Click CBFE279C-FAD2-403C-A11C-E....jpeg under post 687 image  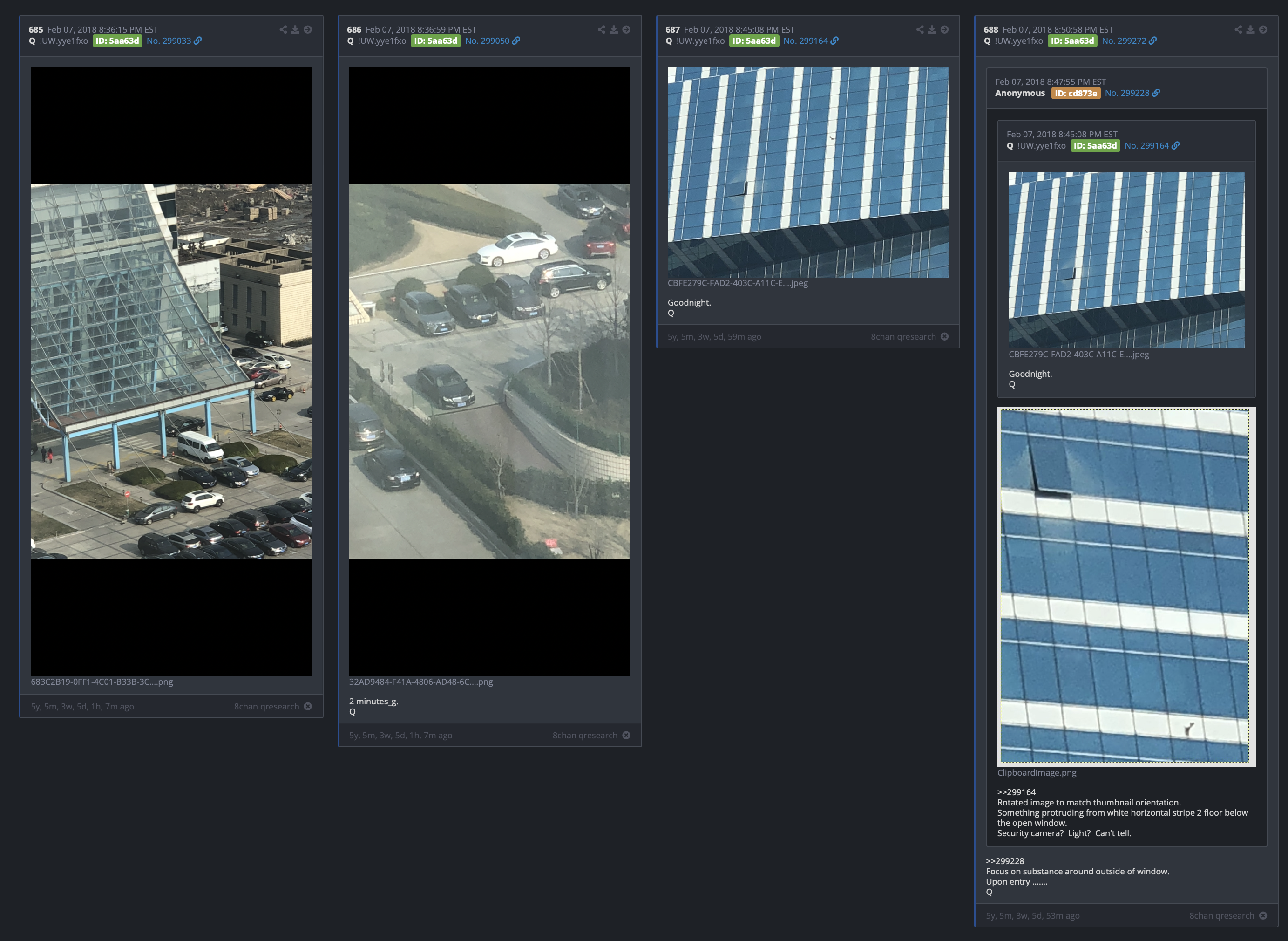click(x=738, y=283)
